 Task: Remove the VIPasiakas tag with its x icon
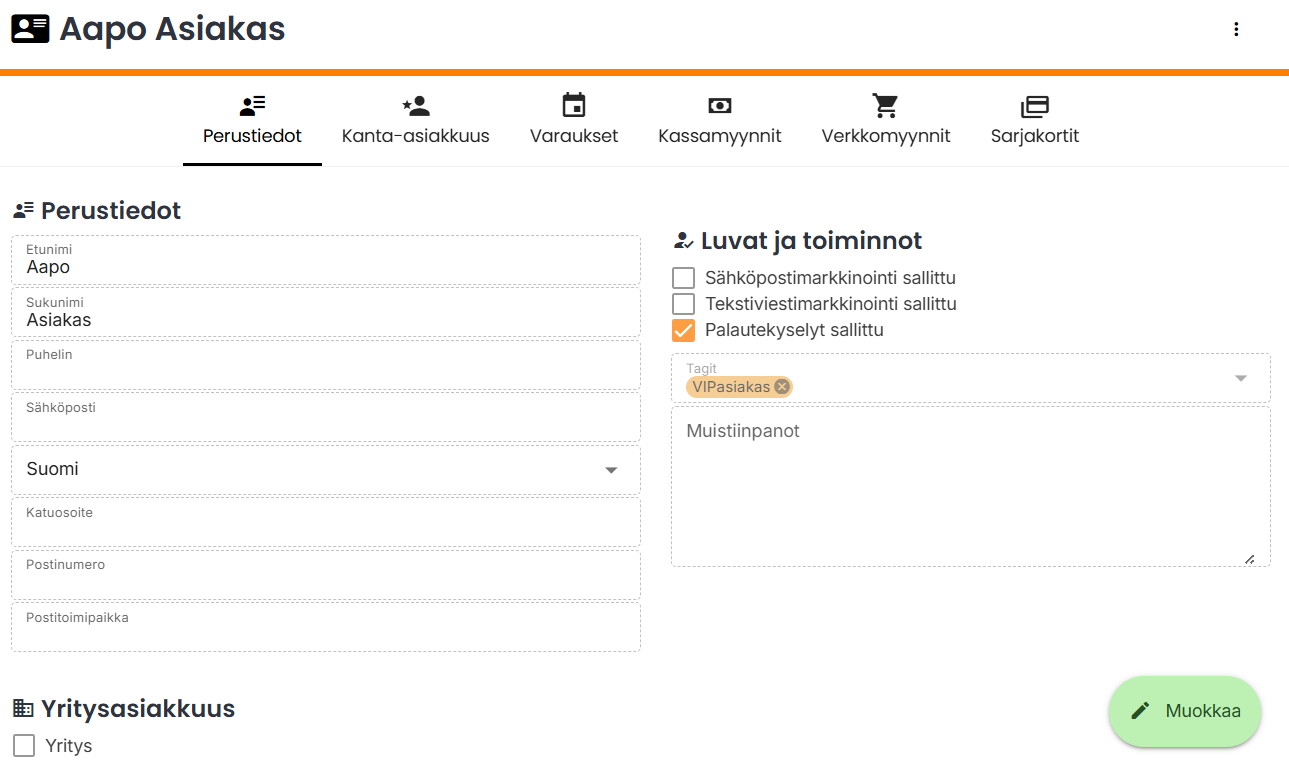(782, 387)
